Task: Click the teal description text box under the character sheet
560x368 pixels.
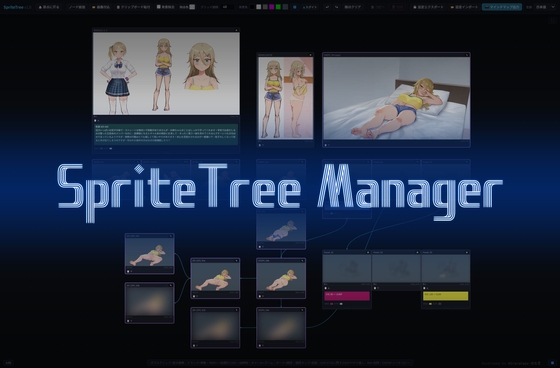Action: pos(166,134)
